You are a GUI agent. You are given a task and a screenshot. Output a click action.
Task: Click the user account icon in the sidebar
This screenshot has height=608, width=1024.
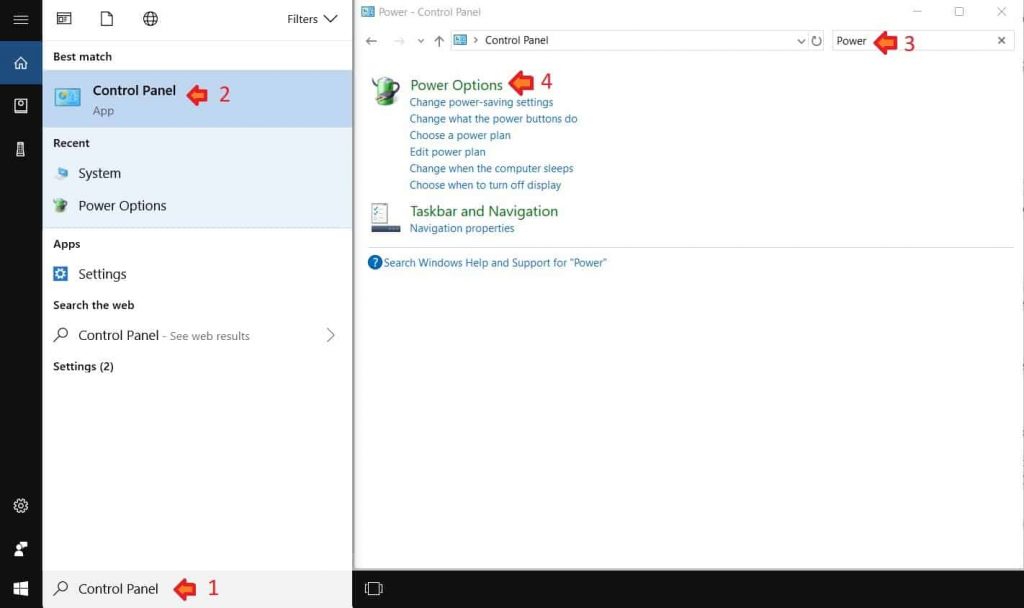20,548
